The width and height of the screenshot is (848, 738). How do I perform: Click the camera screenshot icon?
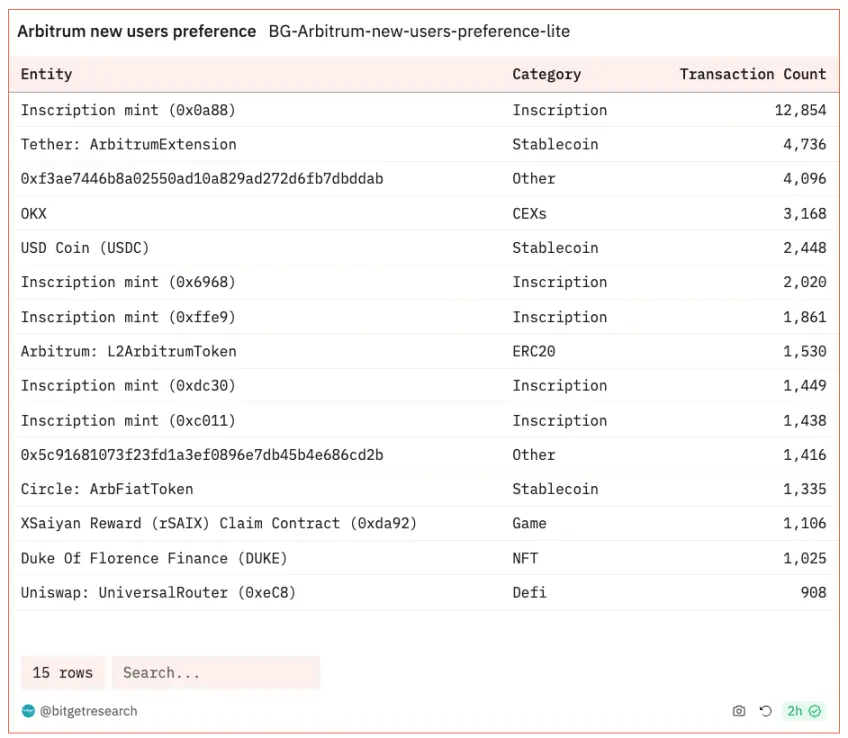pos(739,711)
